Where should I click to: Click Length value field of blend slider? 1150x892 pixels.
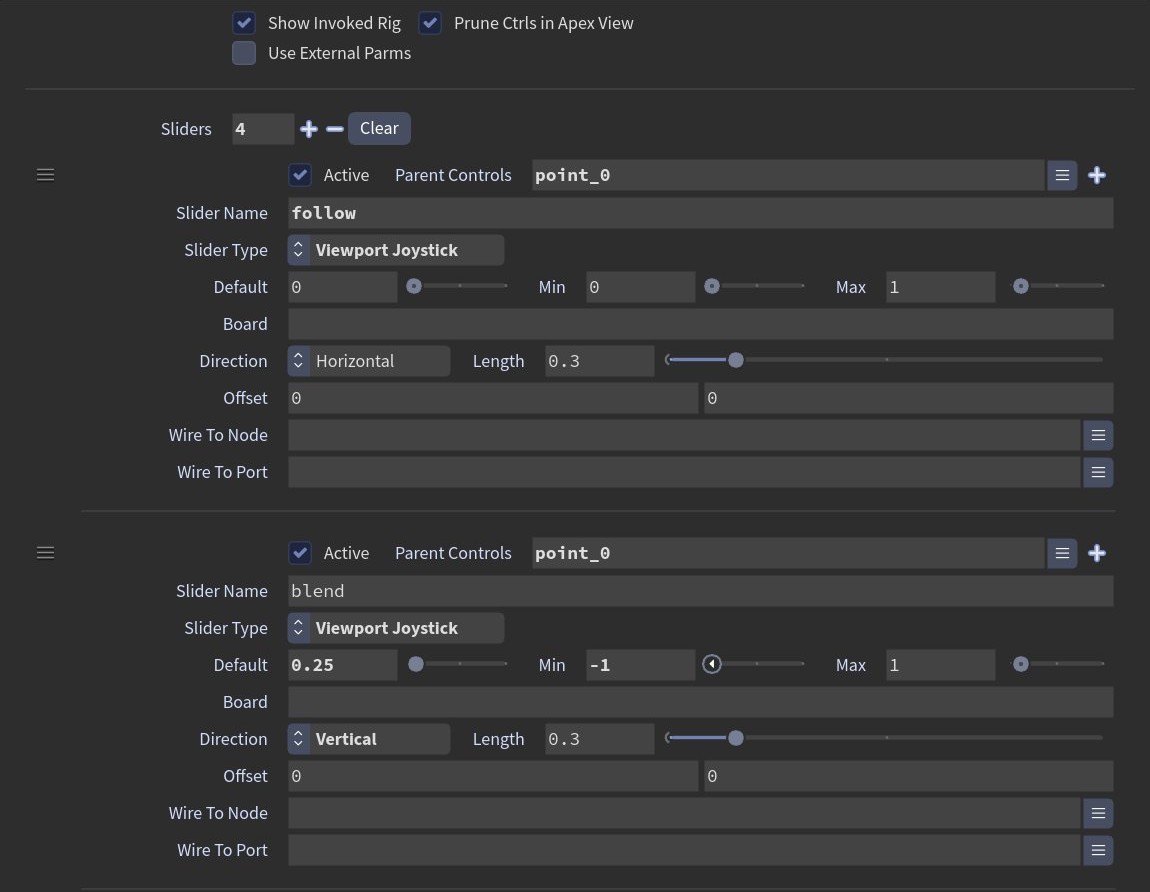599,739
